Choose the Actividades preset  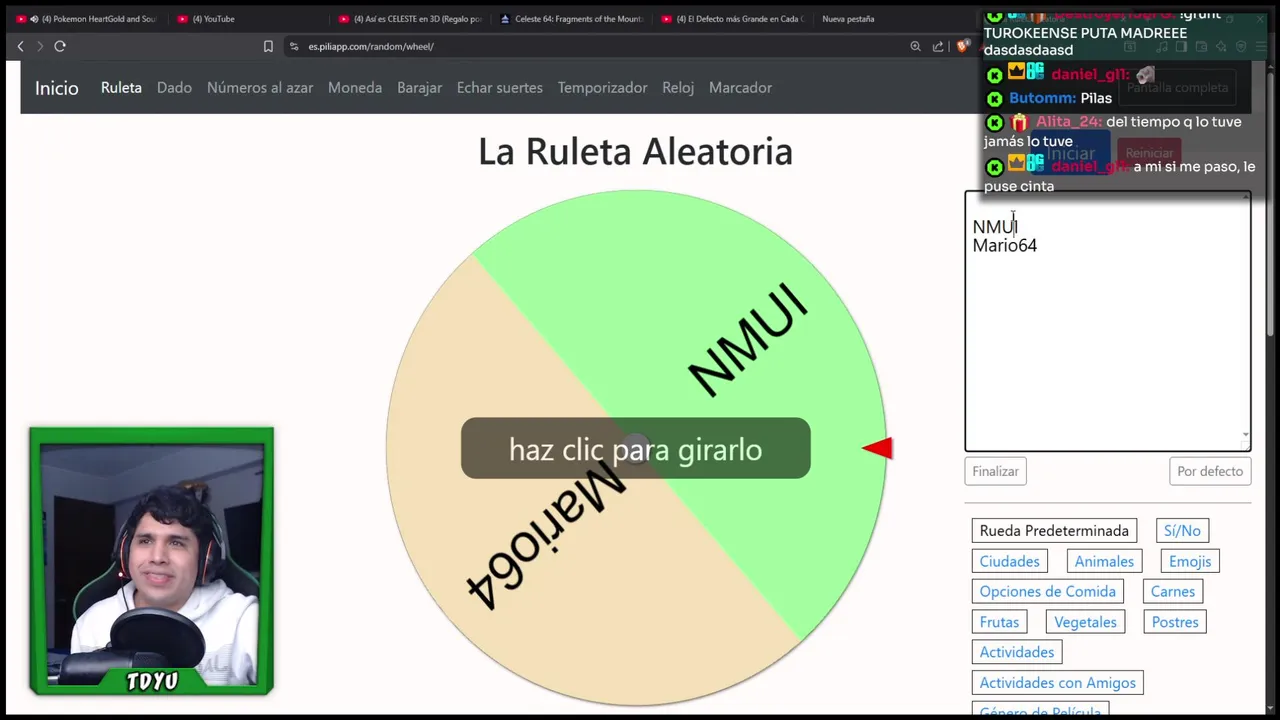(x=1016, y=652)
